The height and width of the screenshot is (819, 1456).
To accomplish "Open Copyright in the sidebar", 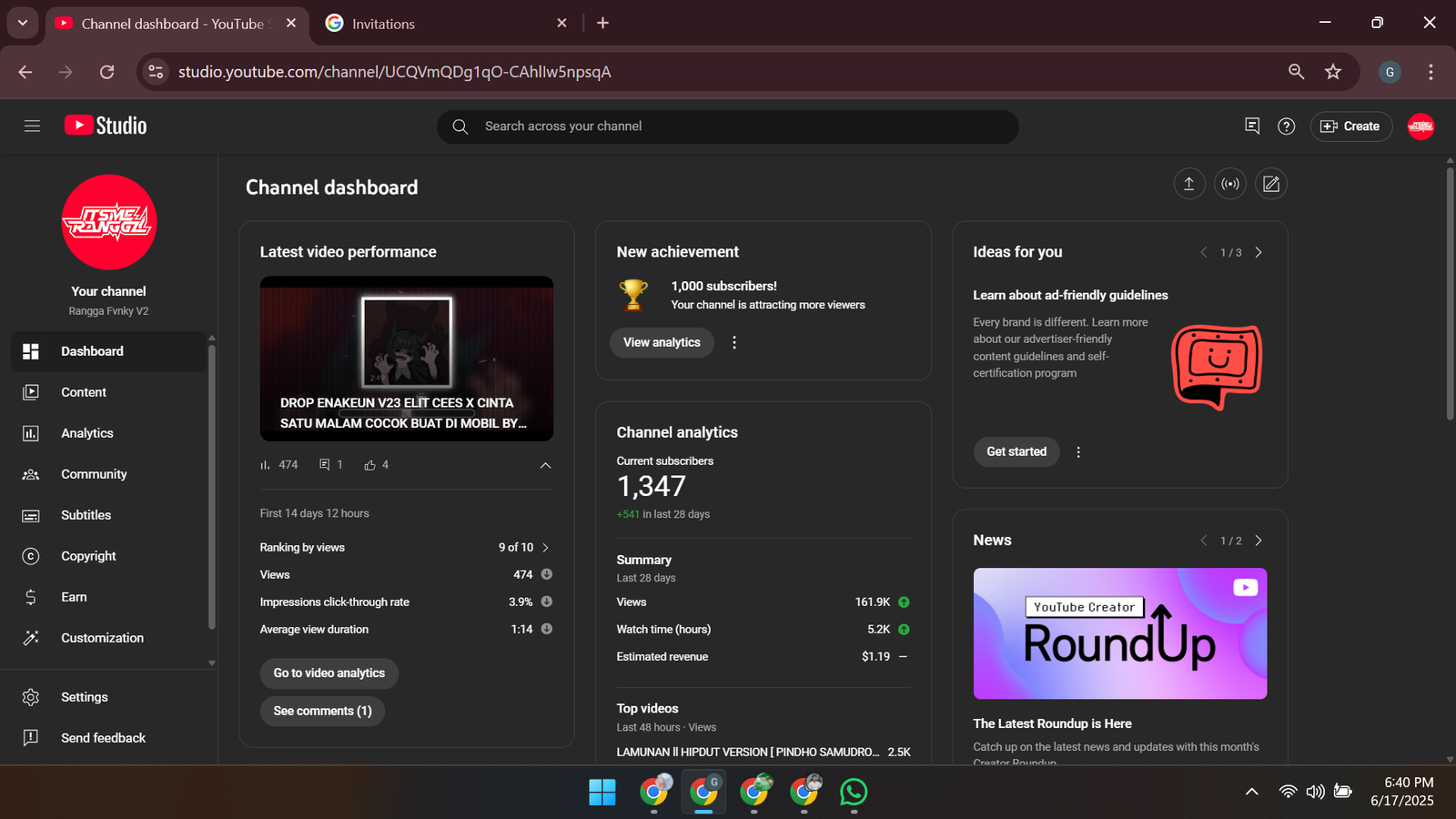I will pyautogui.click(x=107, y=556).
